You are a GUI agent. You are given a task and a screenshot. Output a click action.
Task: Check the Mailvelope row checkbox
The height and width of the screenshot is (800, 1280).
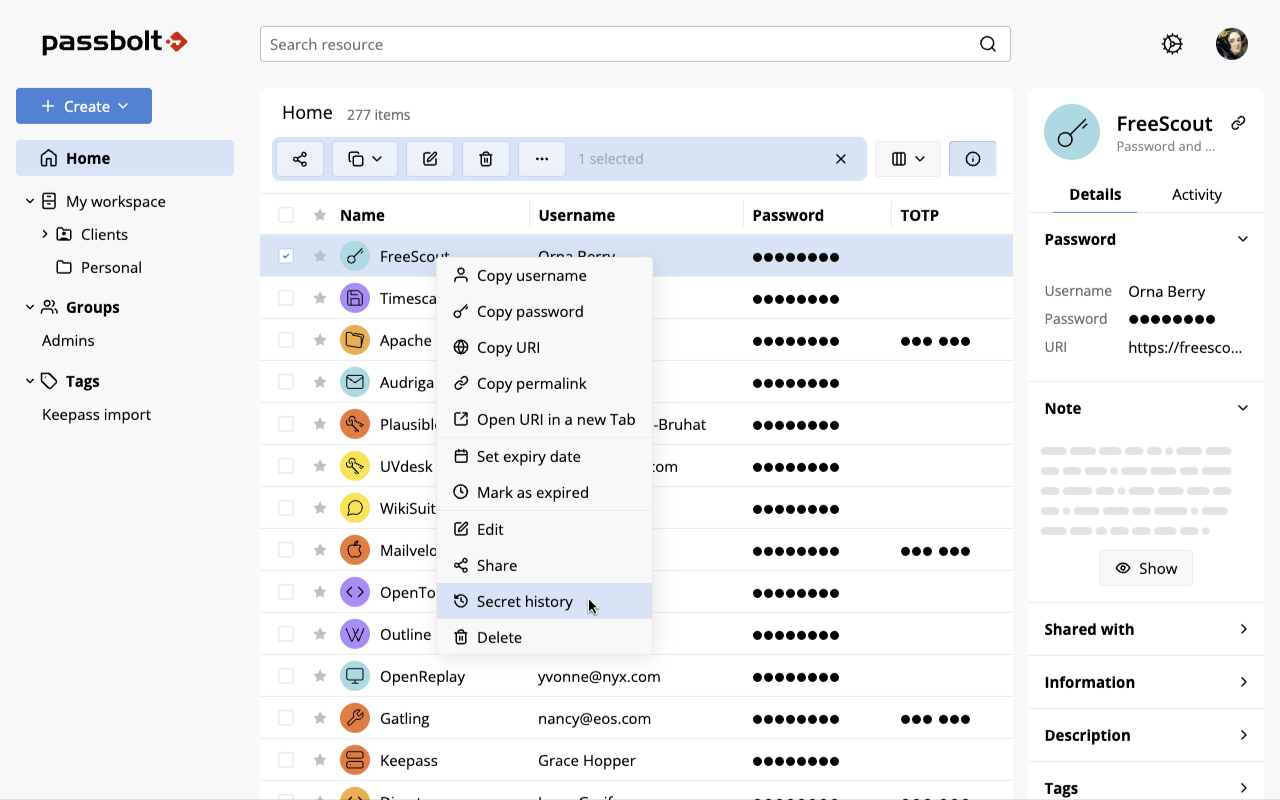[286, 550]
